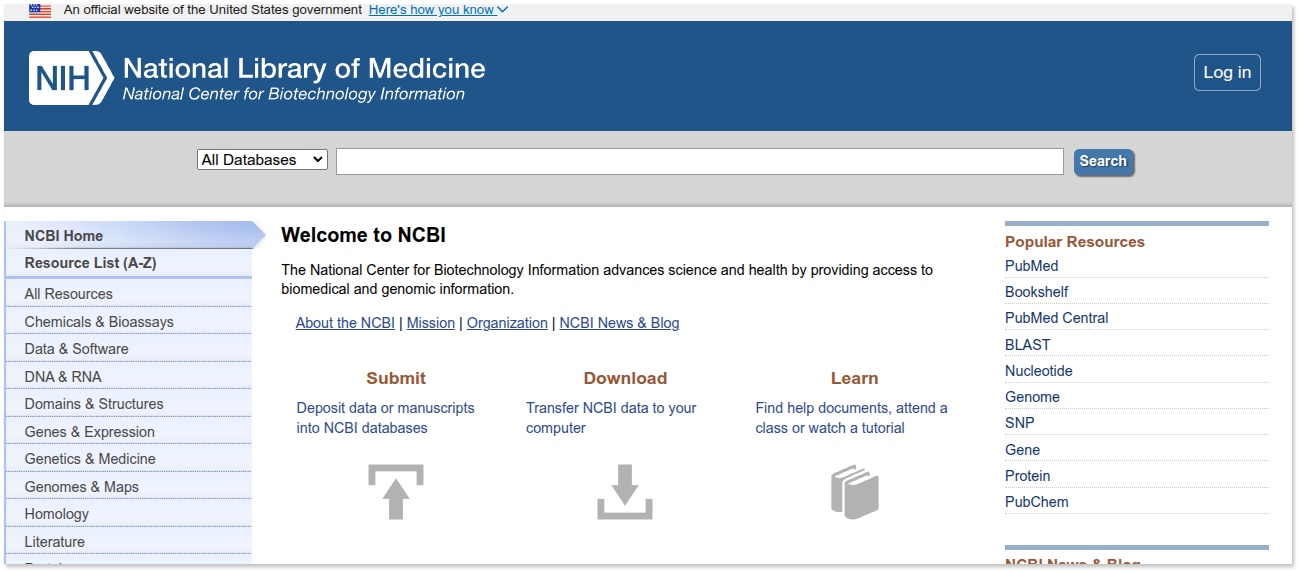Viewport: 1298px width, 571px height.
Task: Click the Submit upload arrow icon
Action: click(396, 491)
